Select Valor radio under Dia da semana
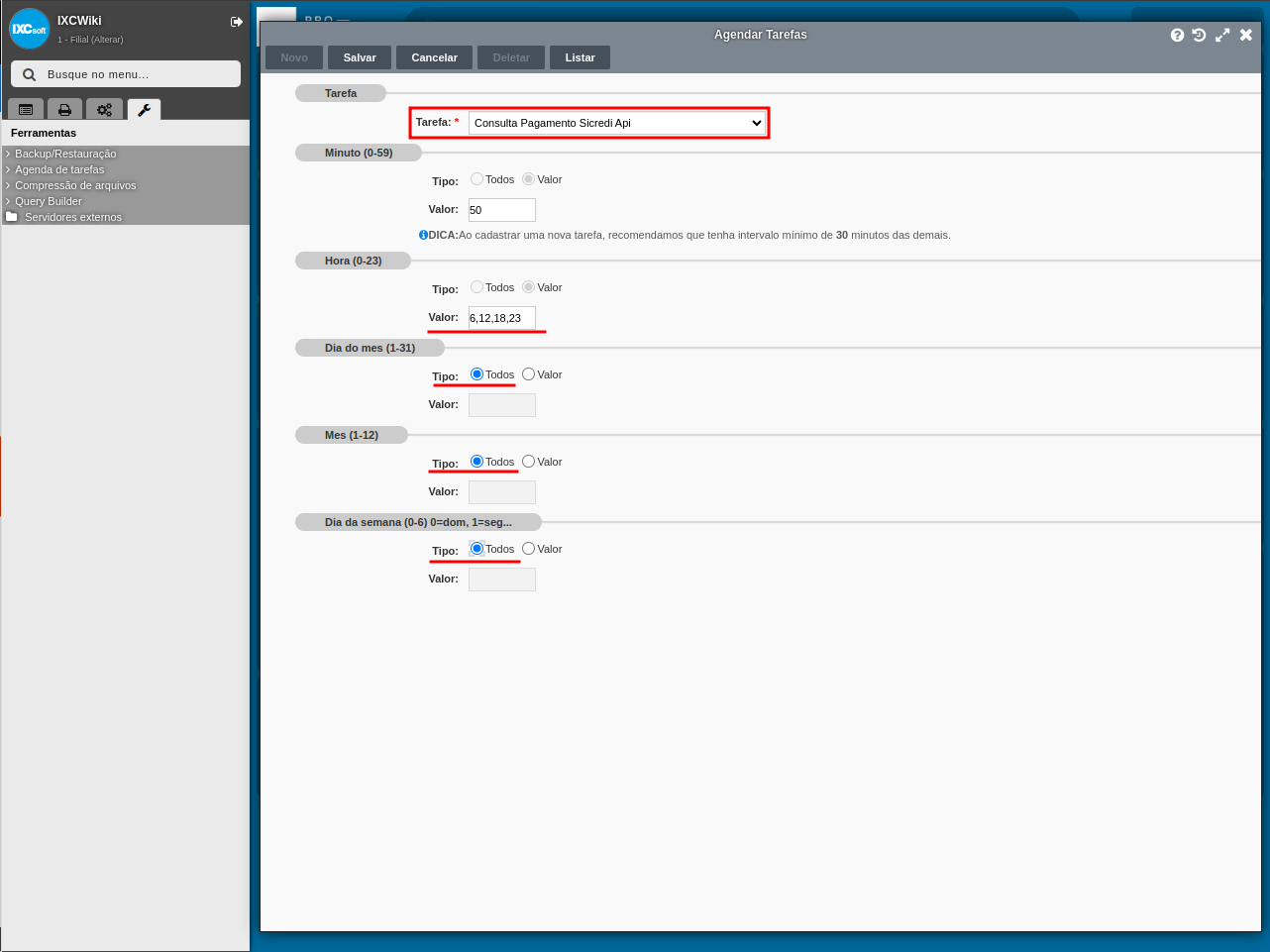Image resolution: width=1270 pixels, height=952 pixels. (528, 549)
